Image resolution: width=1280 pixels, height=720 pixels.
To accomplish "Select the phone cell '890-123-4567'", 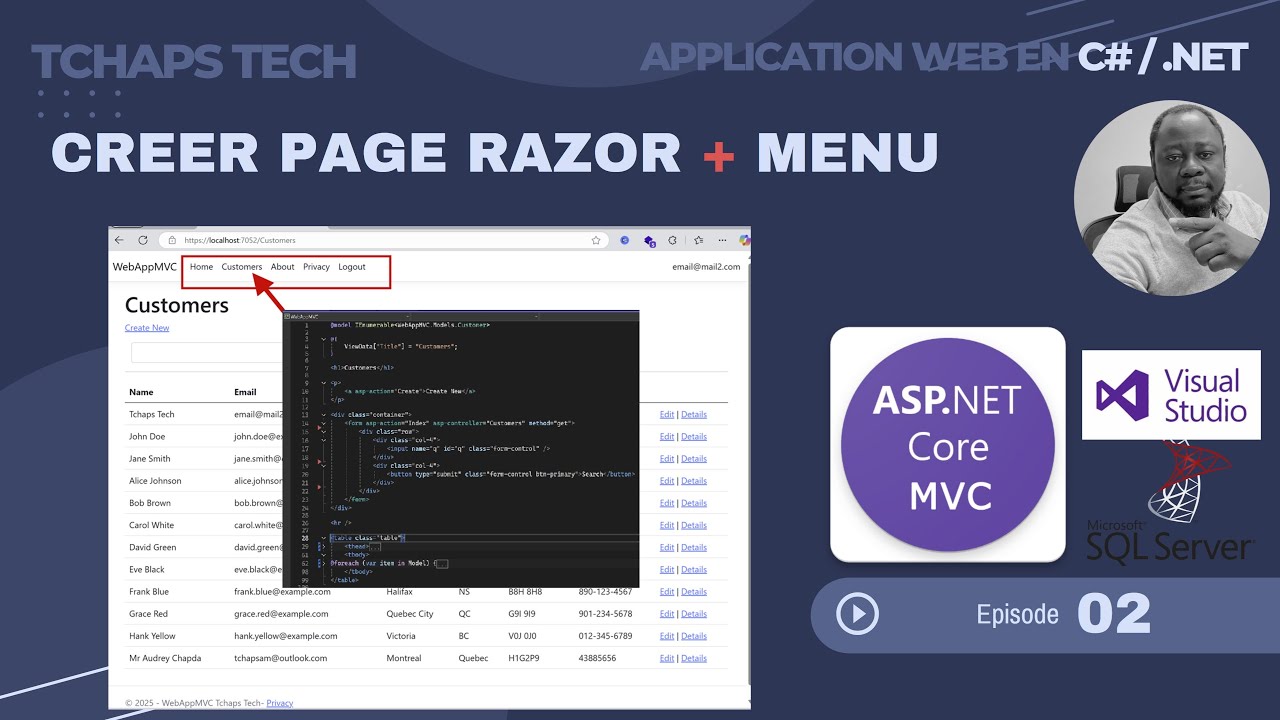I will [x=605, y=591].
